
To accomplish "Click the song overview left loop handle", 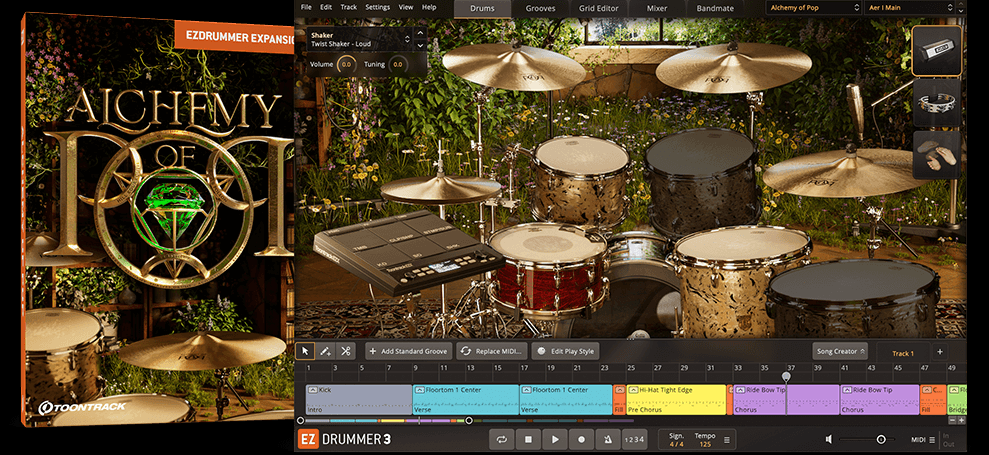I will pyautogui.click(x=300, y=420).
